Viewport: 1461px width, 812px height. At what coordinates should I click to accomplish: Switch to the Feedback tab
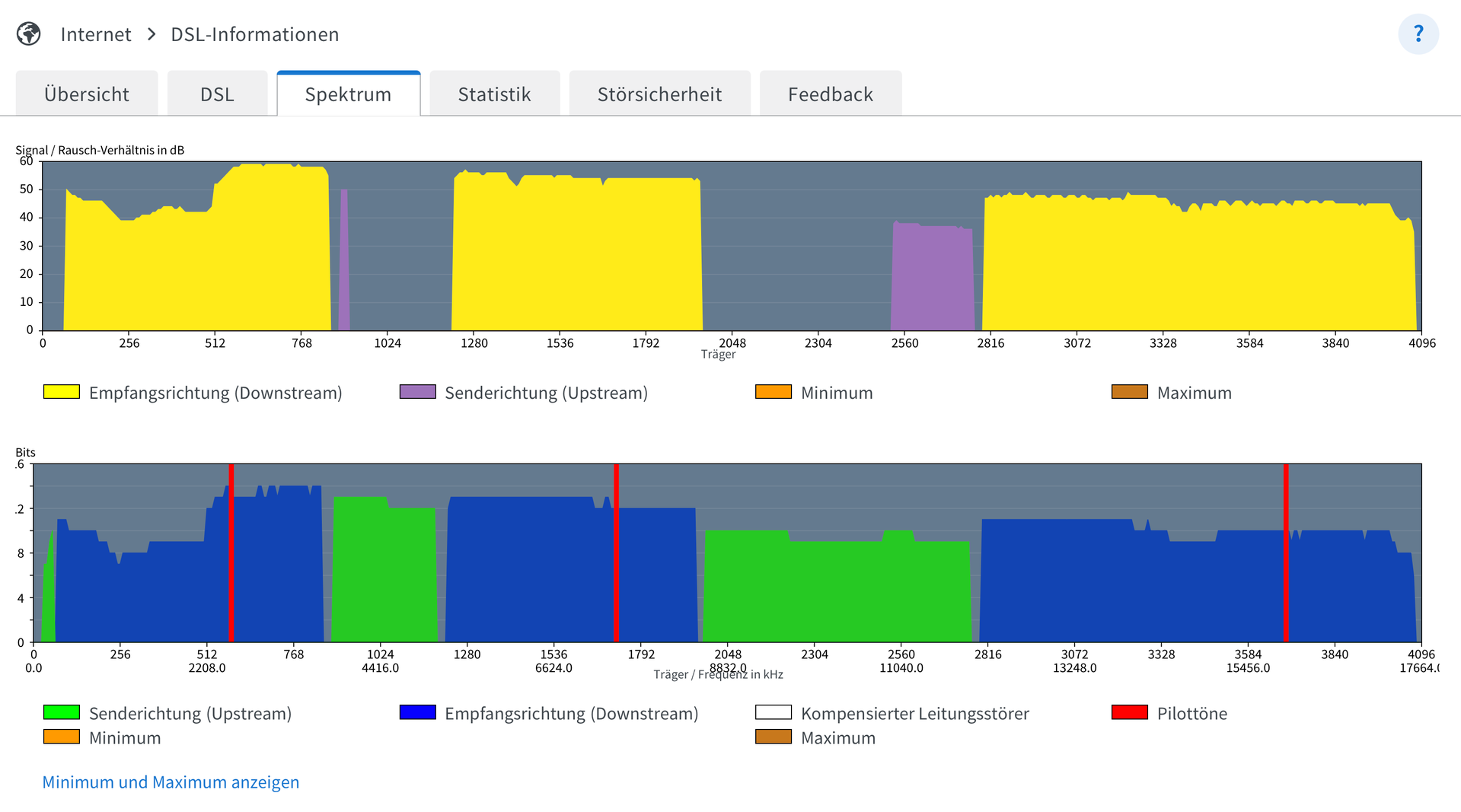click(830, 94)
